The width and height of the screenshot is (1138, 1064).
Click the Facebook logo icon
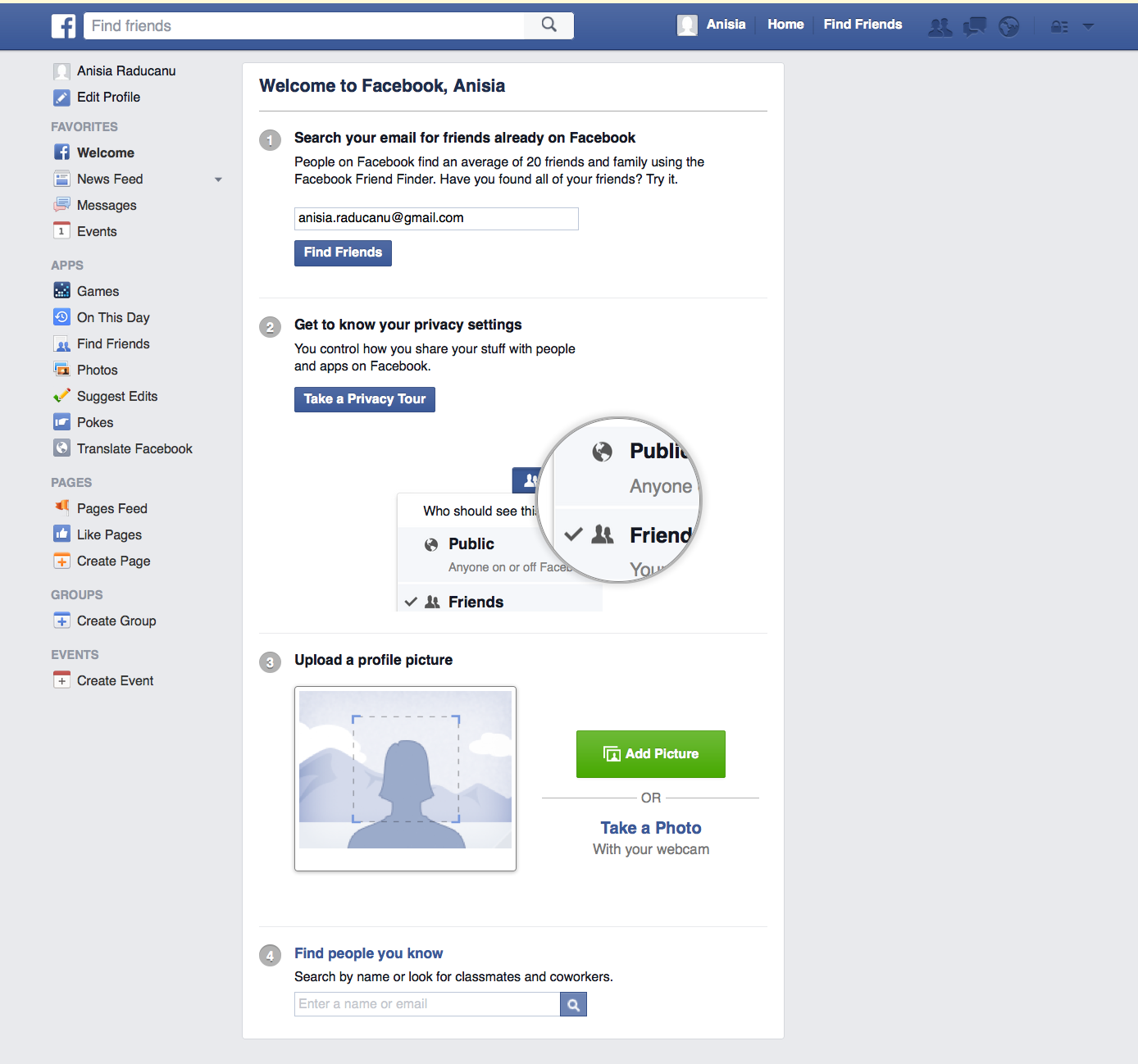point(63,26)
